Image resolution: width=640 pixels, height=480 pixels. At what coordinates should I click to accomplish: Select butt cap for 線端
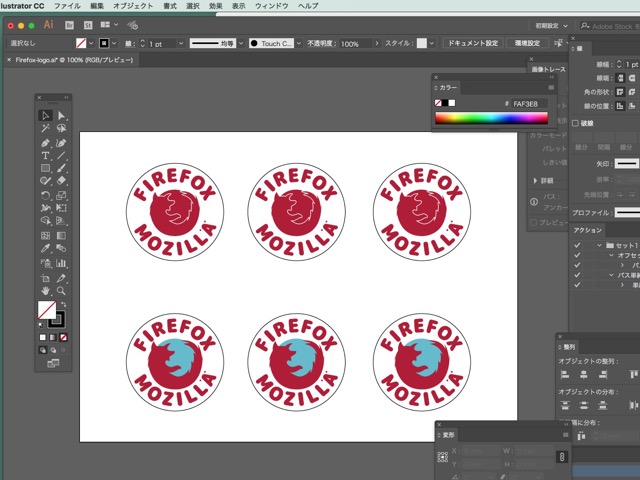click(x=620, y=78)
